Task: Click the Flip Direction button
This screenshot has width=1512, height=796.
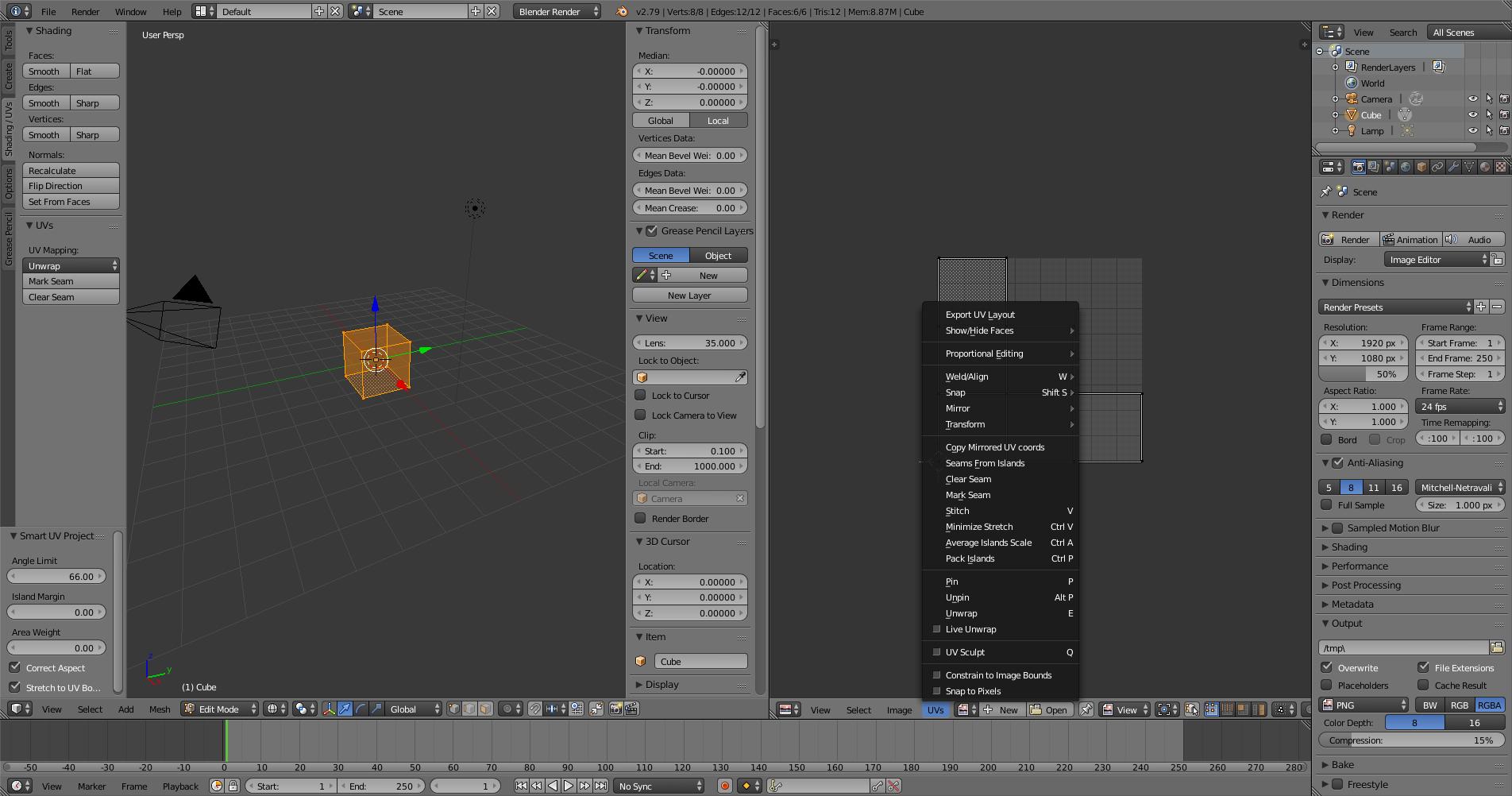Action: [71, 186]
